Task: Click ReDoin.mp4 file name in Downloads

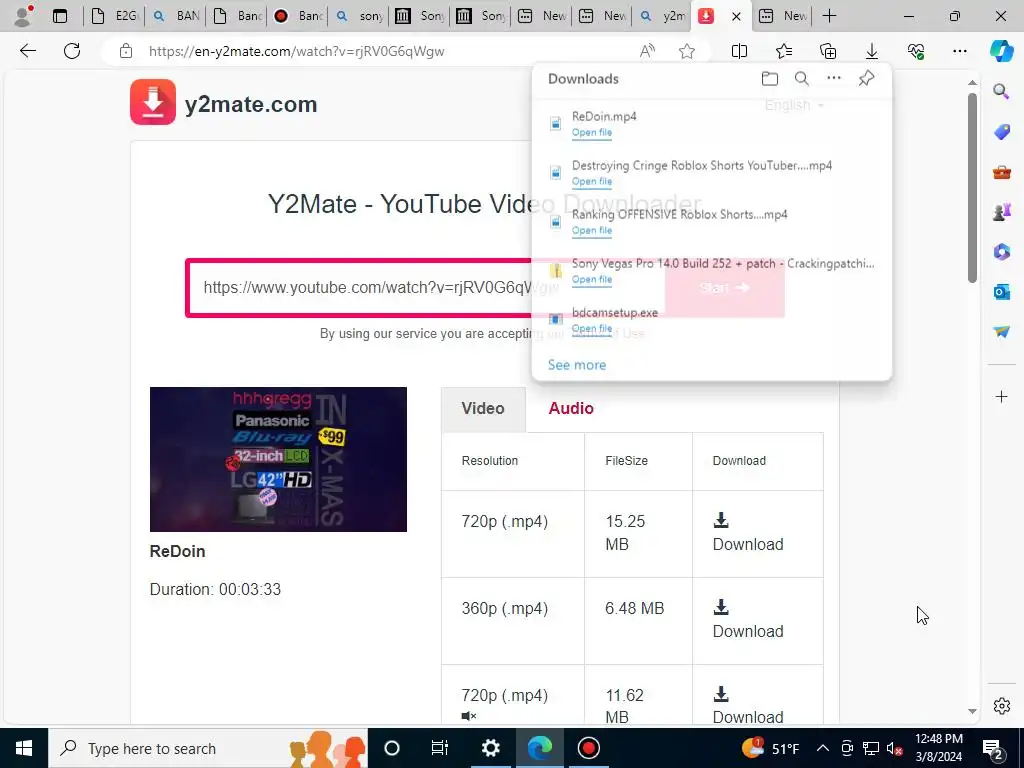Action: coord(604,116)
